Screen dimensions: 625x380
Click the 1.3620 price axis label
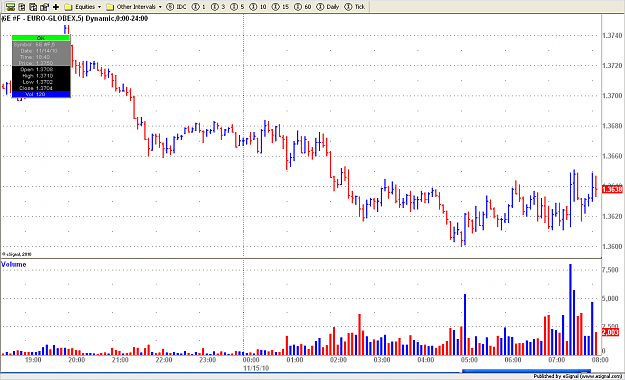(x=612, y=217)
